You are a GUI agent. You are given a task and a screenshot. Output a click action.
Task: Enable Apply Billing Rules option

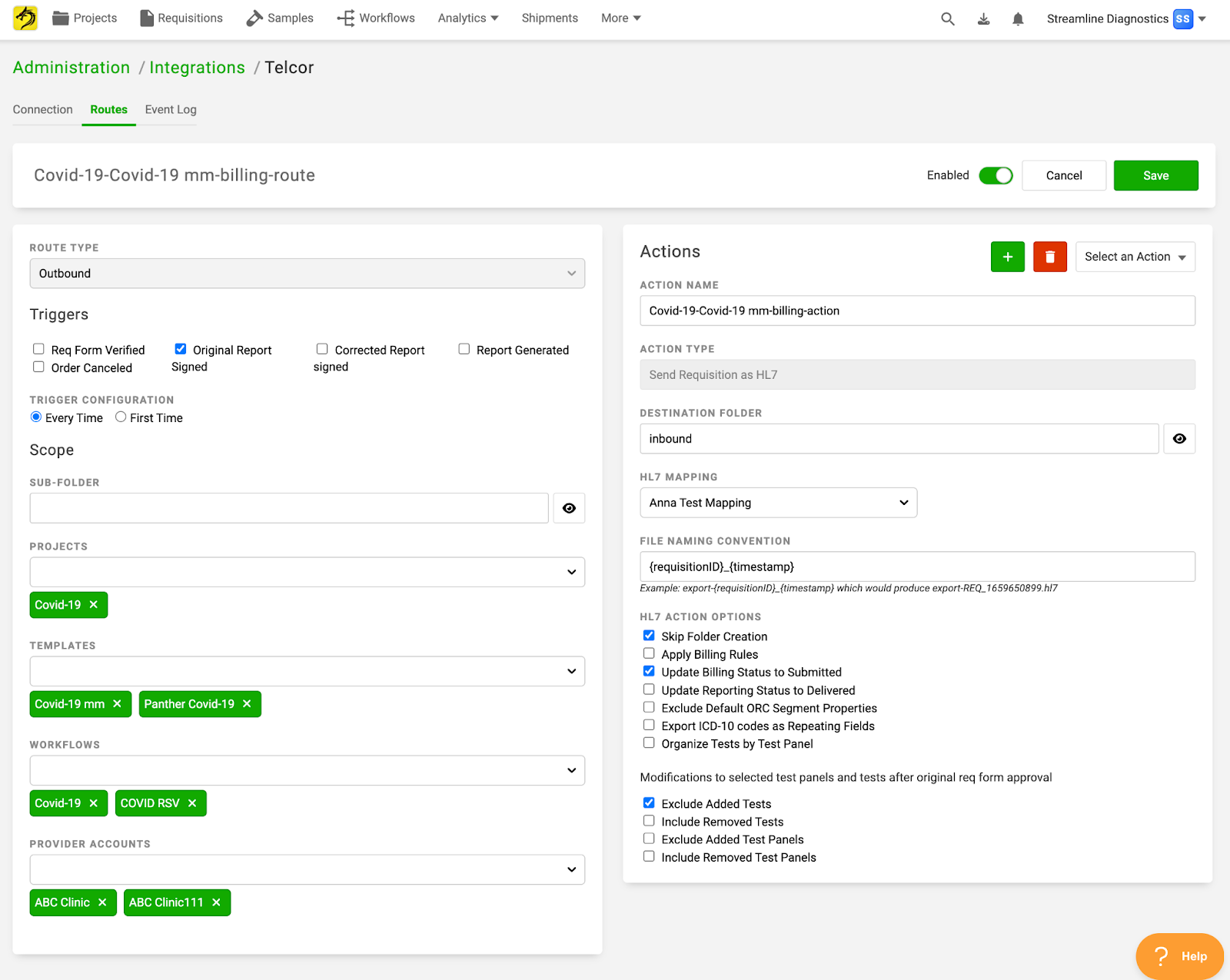pyautogui.click(x=649, y=653)
